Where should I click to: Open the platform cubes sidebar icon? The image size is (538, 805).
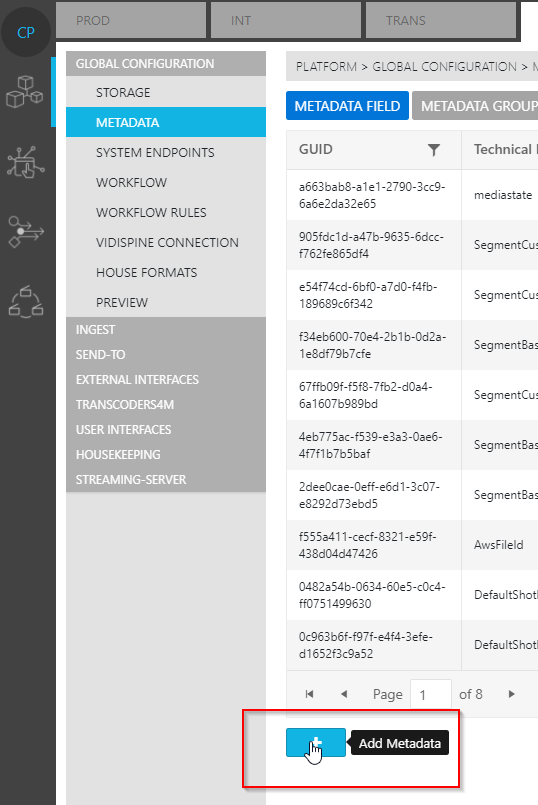tap(25, 92)
